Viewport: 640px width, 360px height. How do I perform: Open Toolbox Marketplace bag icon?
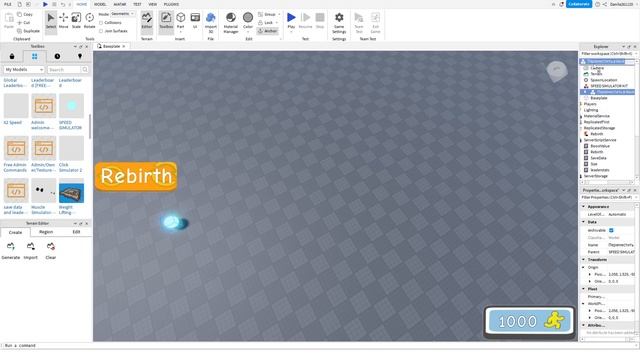(x=12, y=56)
